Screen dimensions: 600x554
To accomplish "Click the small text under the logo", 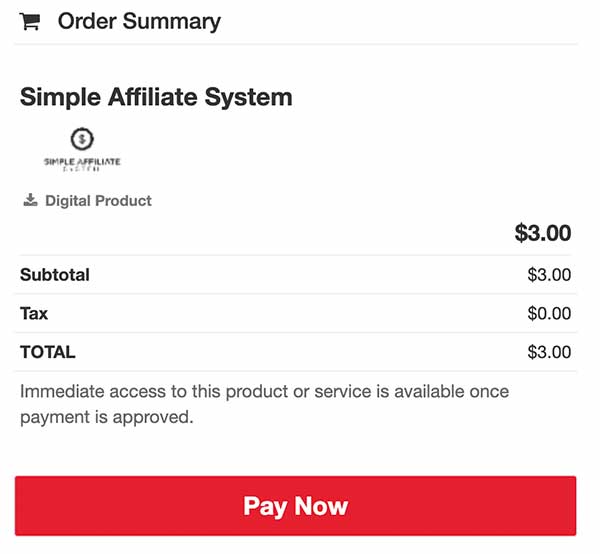I will pos(81,169).
